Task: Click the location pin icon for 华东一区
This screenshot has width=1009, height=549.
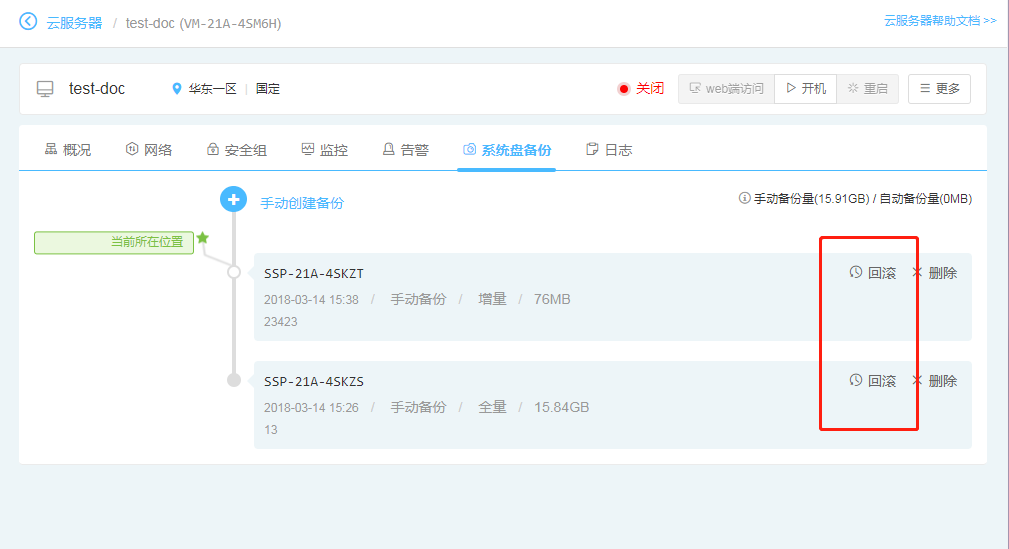Action: [177, 89]
